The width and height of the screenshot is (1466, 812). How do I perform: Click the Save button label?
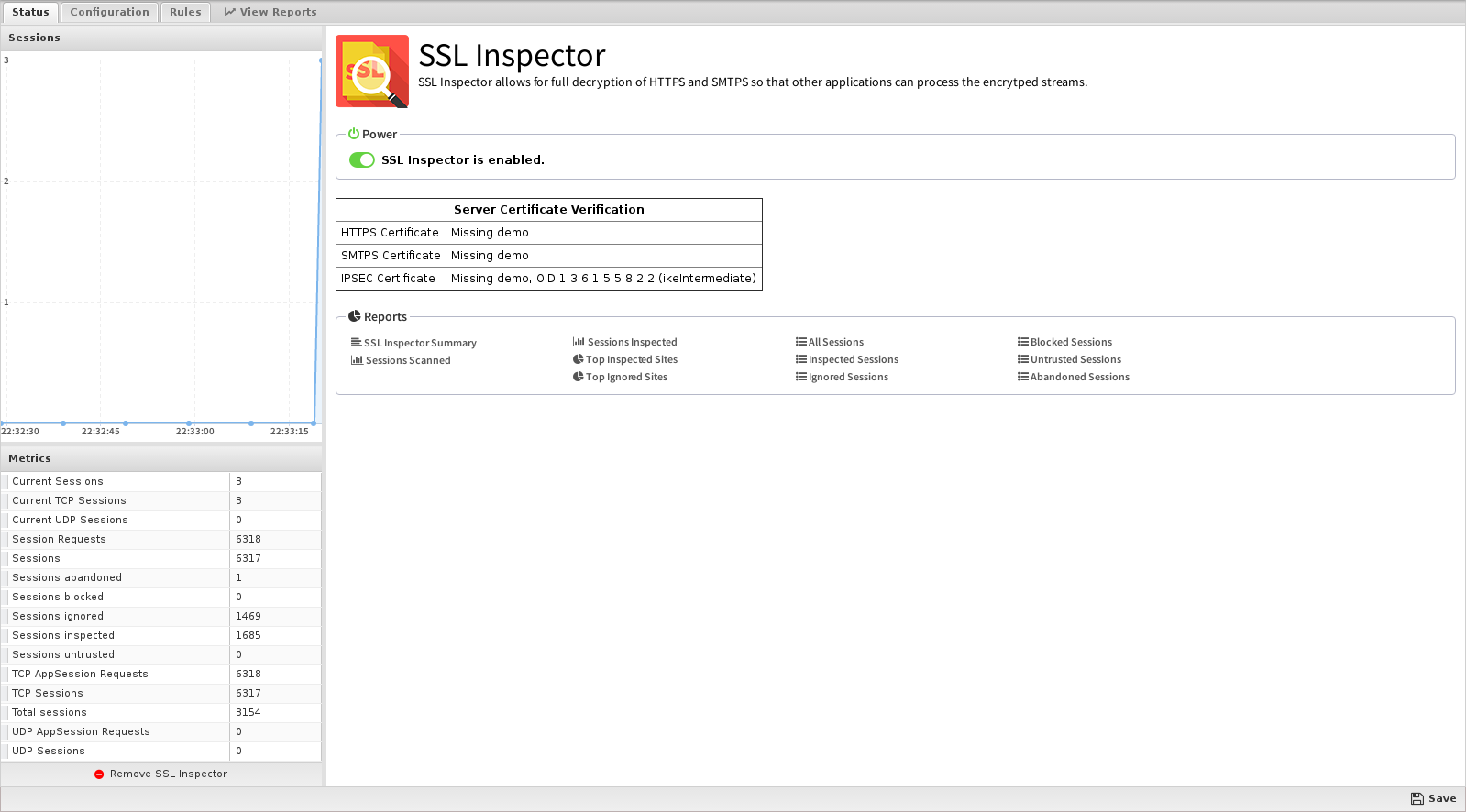(x=1442, y=799)
